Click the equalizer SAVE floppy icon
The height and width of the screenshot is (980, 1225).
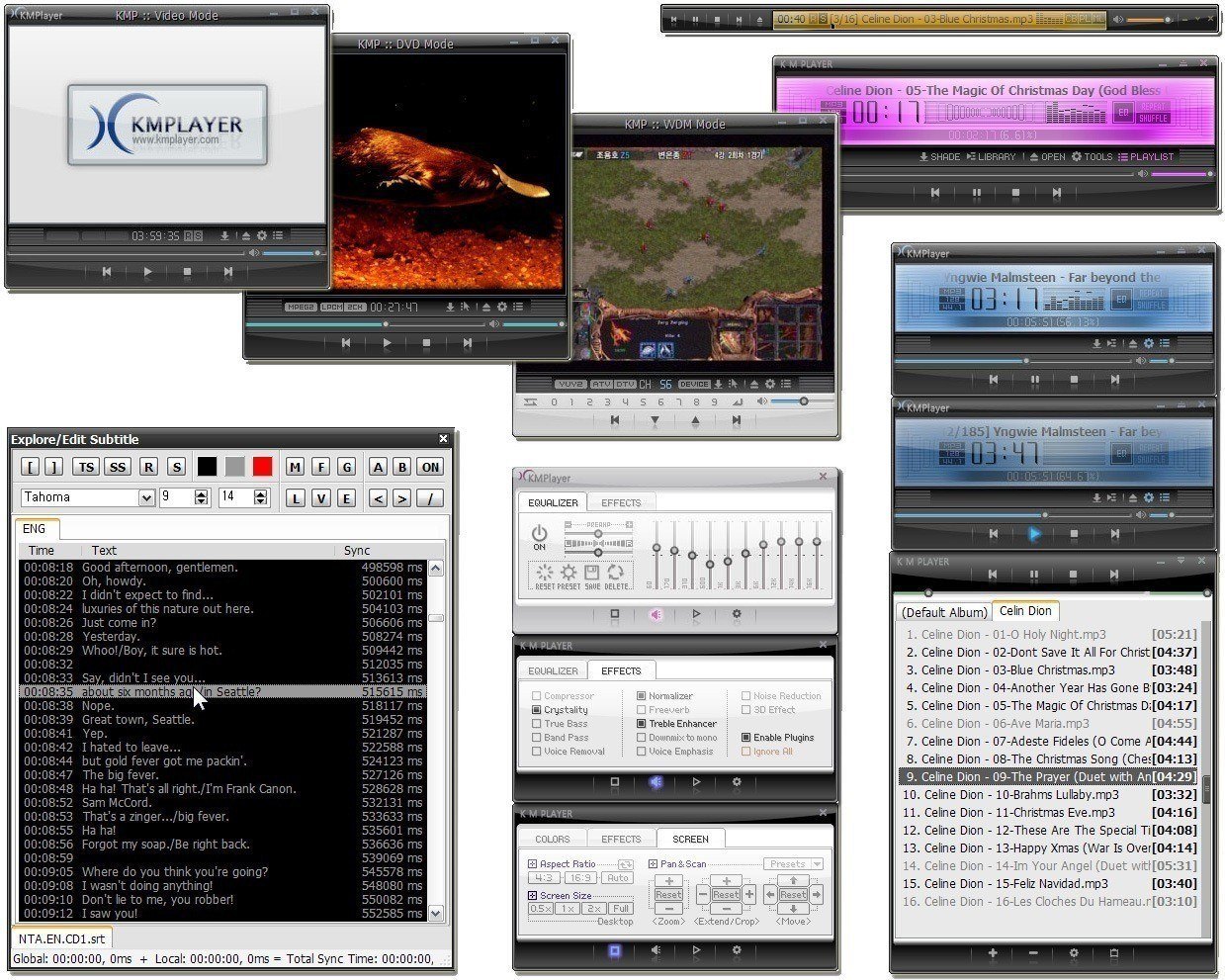591,574
